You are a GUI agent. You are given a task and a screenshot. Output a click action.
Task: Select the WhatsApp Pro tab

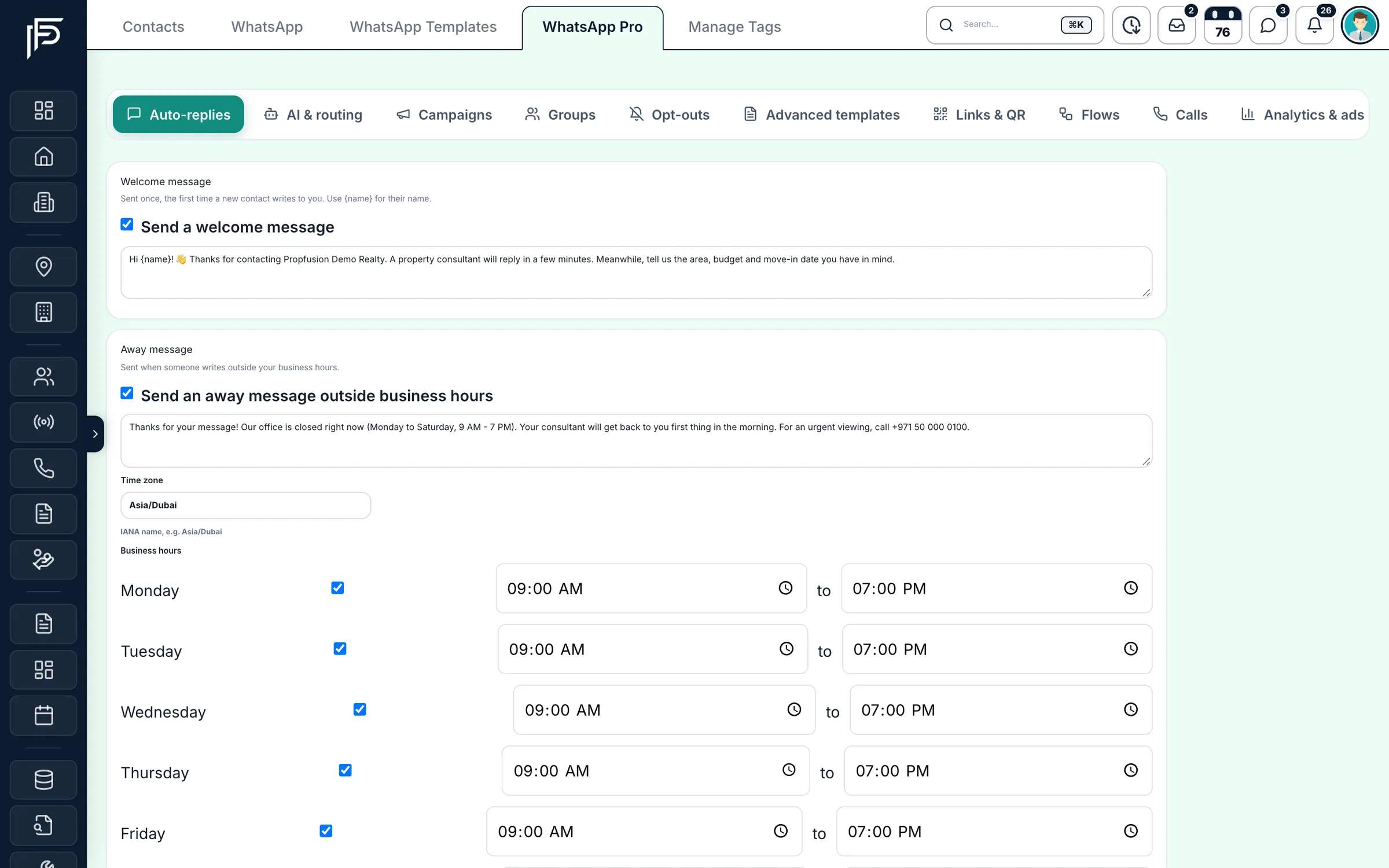click(593, 27)
